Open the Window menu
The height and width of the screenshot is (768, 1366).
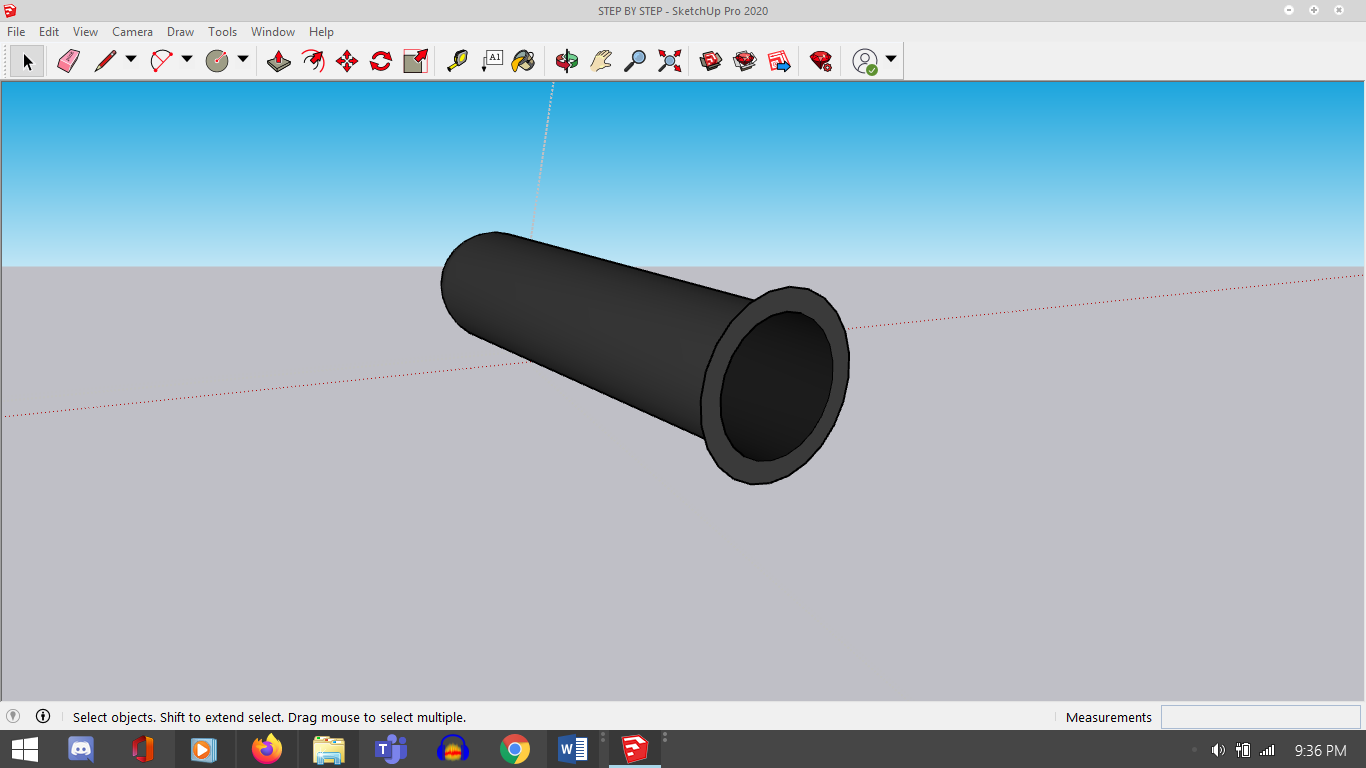tap(273, 32)
